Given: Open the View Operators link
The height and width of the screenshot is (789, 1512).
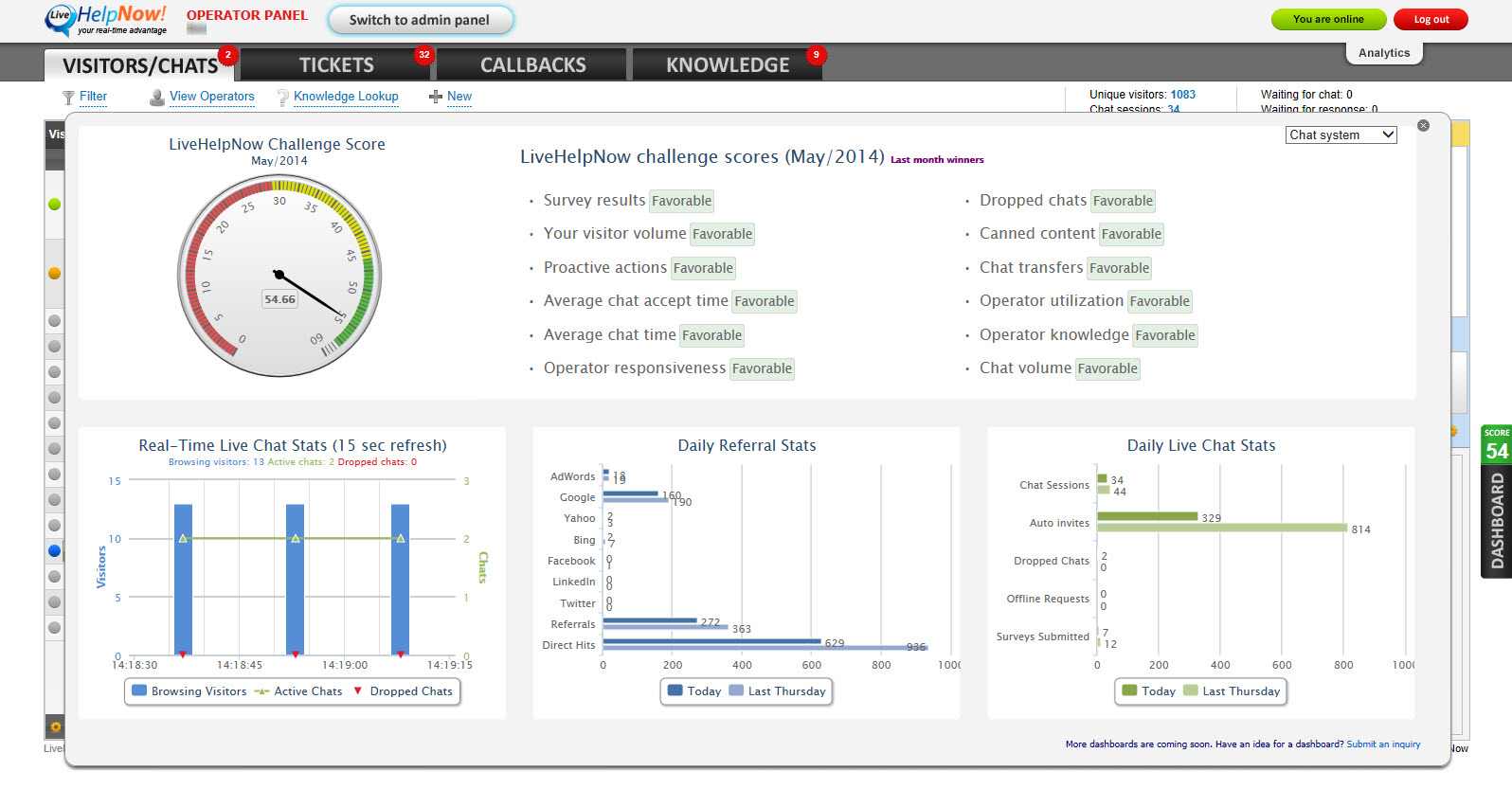Looking at the screenshot, I should coord(212,97).
